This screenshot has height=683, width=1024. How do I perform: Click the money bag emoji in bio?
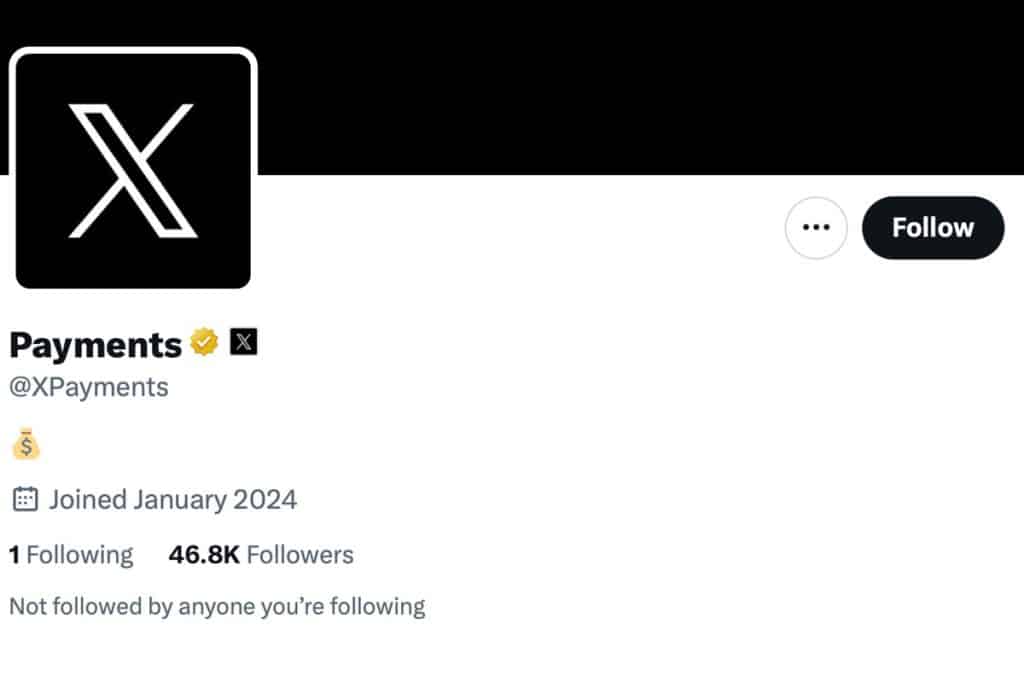[x=26, y=443]
